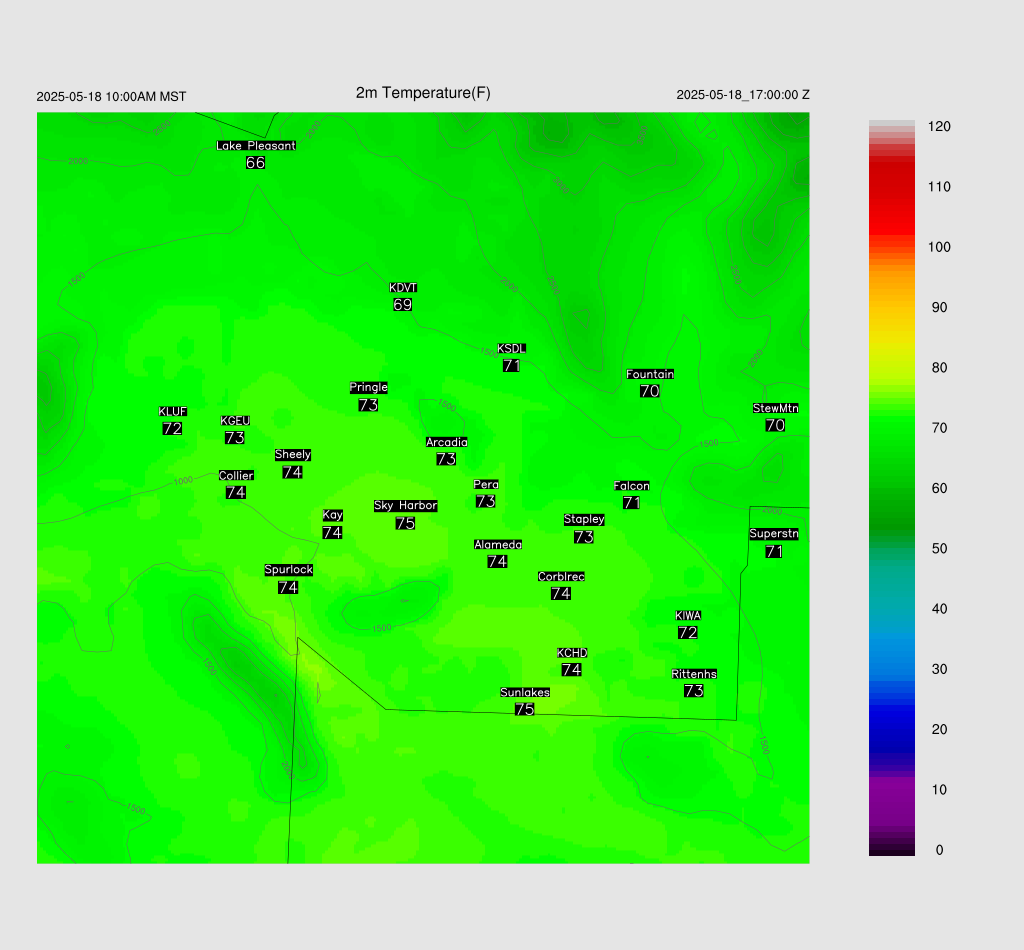This screenshot has height=950, width=1024.
Task: Select the Sky Harbor station label
Action: pos(406,506)
